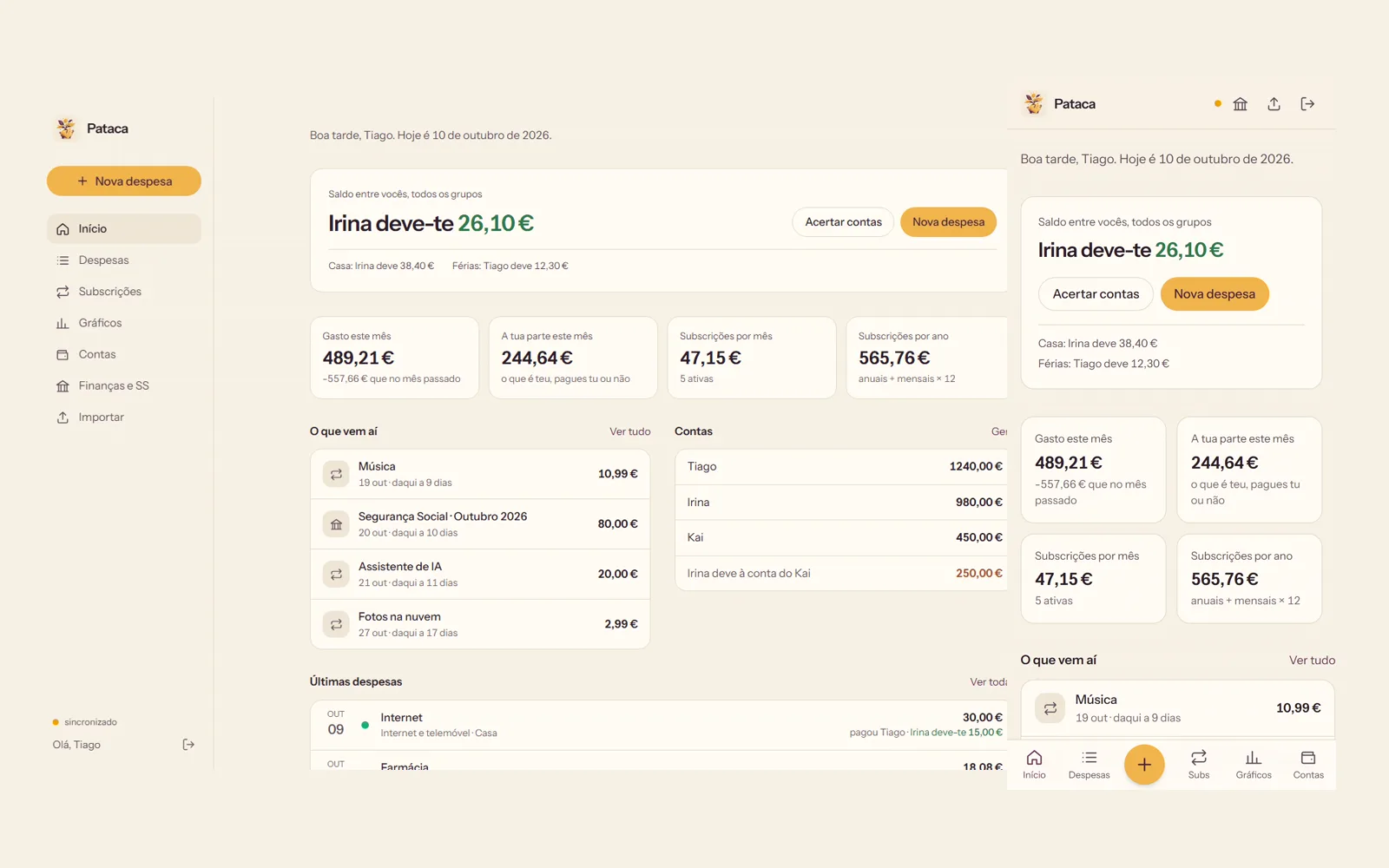Switch to Despesas tab in mobile bottom bar
Image resolution: width=1389 pixels, height=868 pixels.
tap(1089, 765)
